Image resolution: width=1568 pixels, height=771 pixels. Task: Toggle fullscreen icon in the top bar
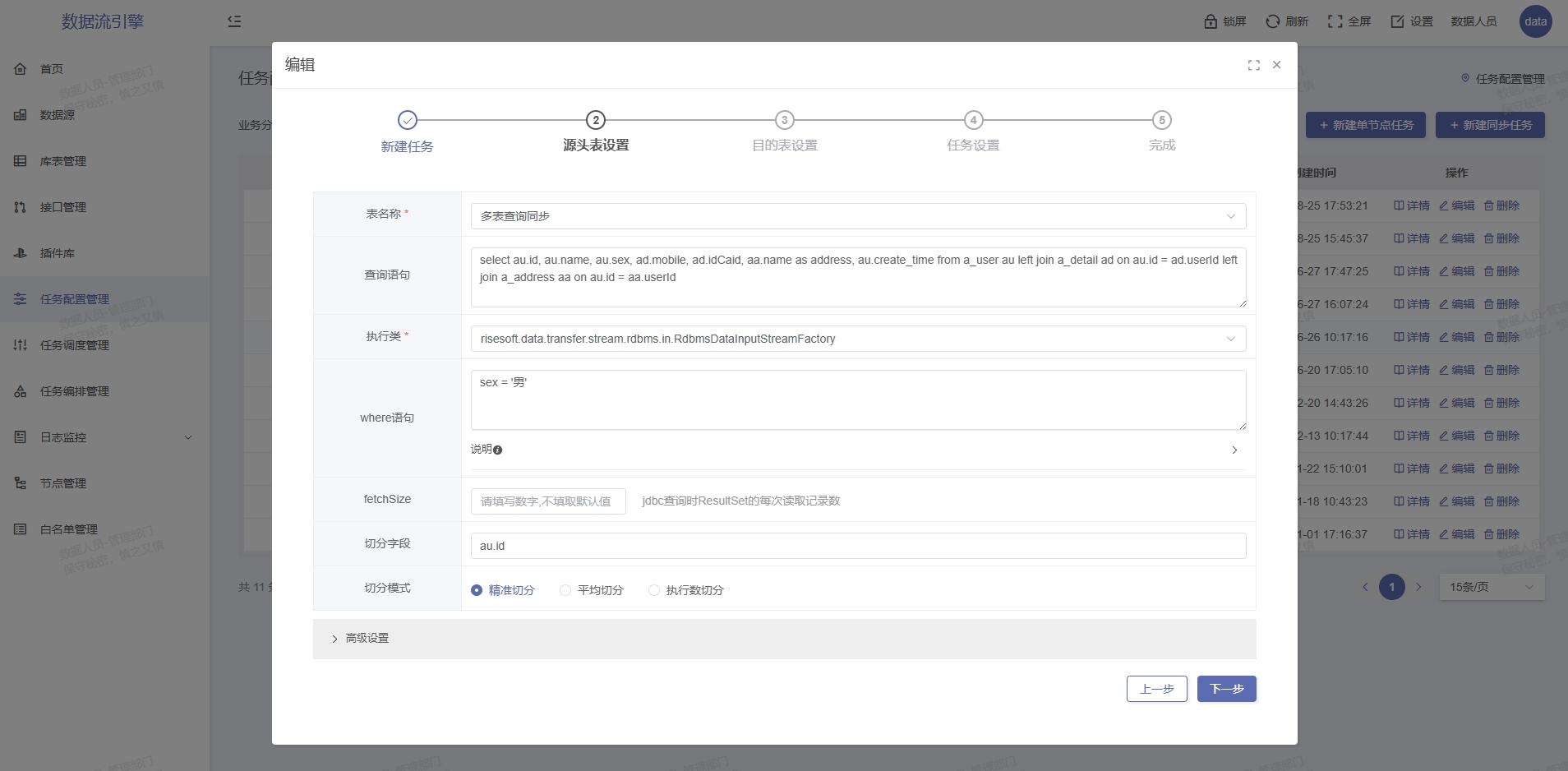pyautogui.click(x=1335, y=21)
